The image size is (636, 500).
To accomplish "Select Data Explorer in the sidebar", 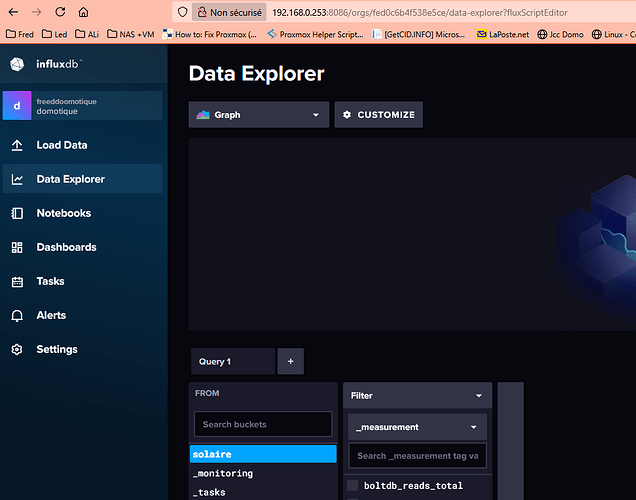I will (x=82, y=179).
